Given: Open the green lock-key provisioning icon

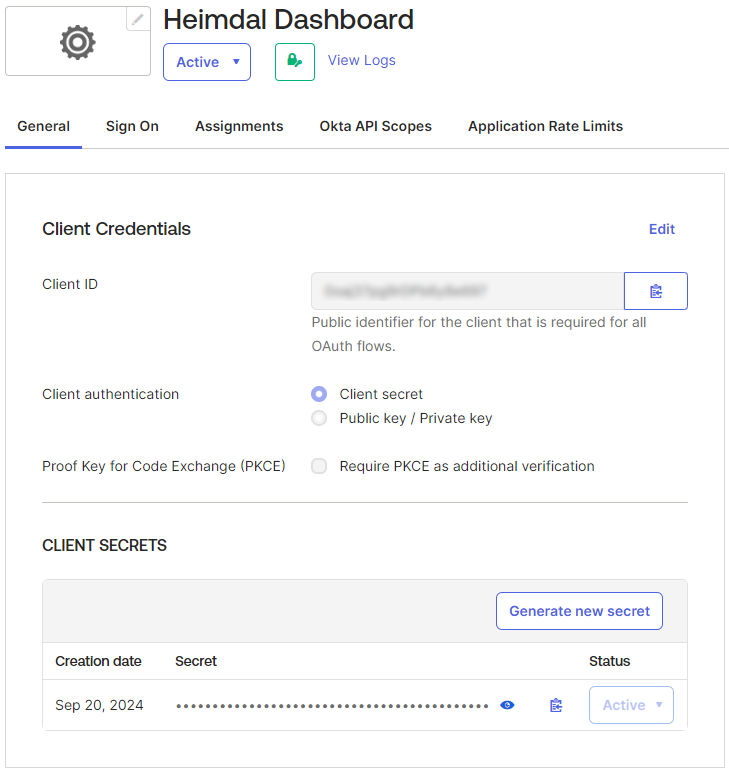Looking at the screenshot, I should tap(294, 62).
